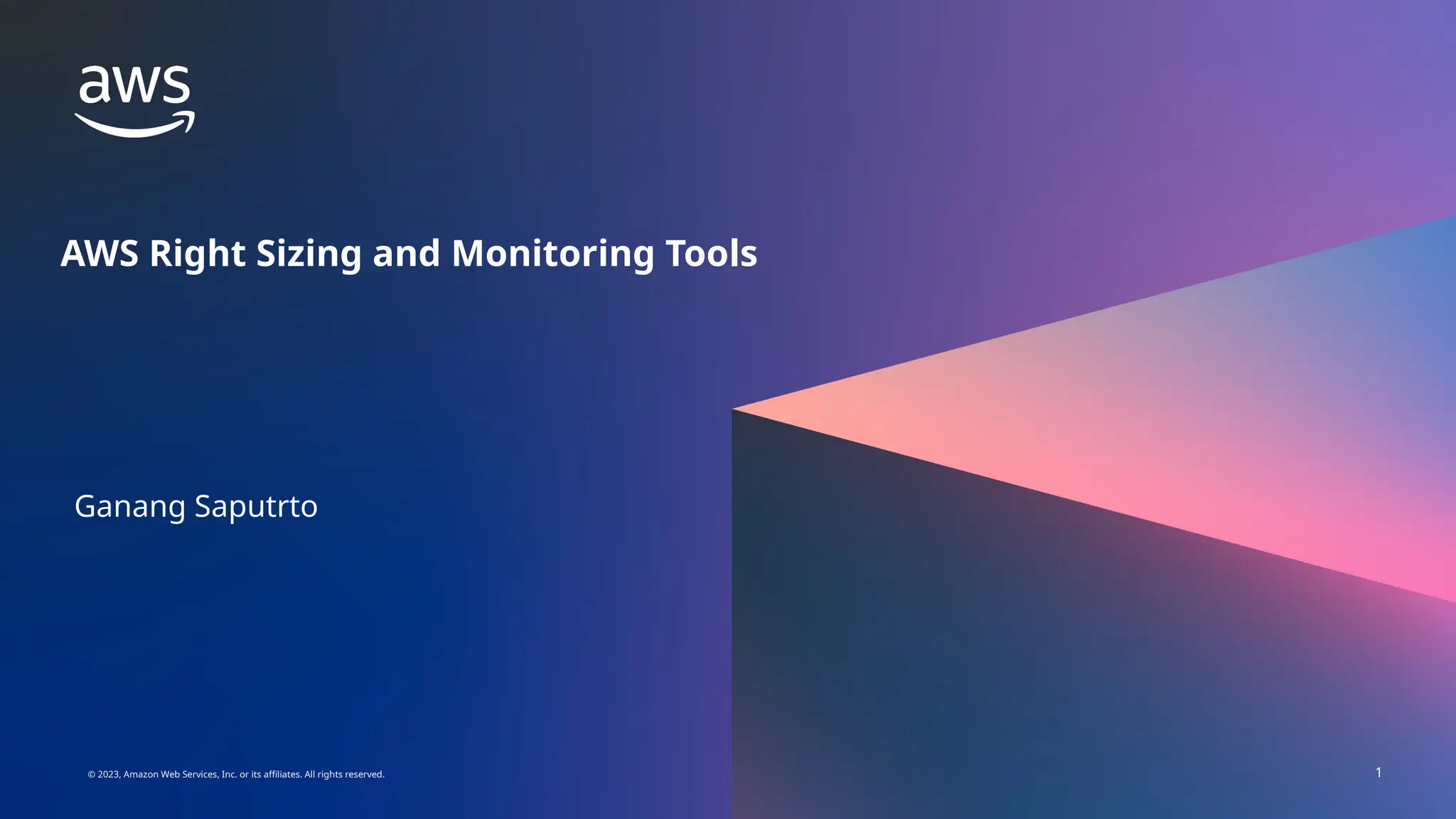Screen dimensions: 1456x819
Task: Click "All rights reserved" in footer
Action: click(344, 774)
